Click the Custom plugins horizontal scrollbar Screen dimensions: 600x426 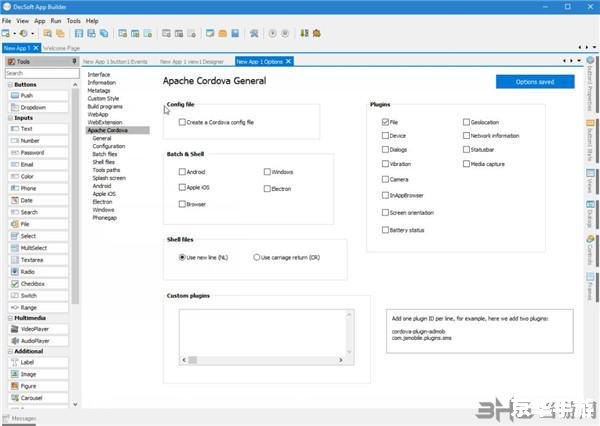[x=262, y=360]
